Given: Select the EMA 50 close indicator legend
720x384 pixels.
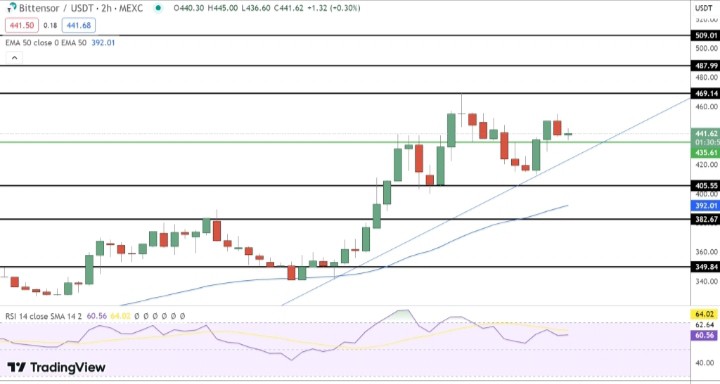Looking at the screenshot, I should pyautogui.click(x=46, y=43).
